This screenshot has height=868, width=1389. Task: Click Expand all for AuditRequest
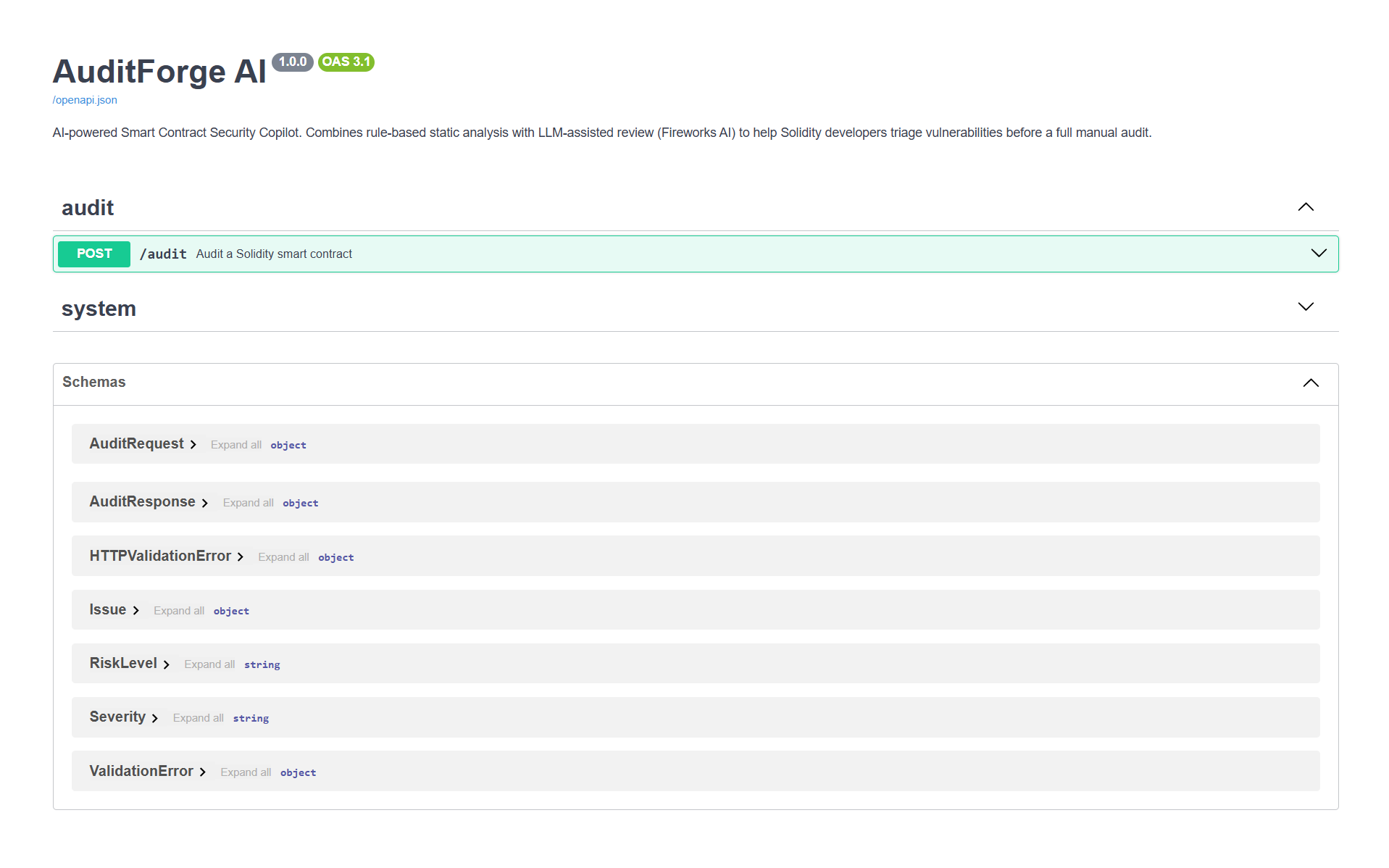point(236,445)
